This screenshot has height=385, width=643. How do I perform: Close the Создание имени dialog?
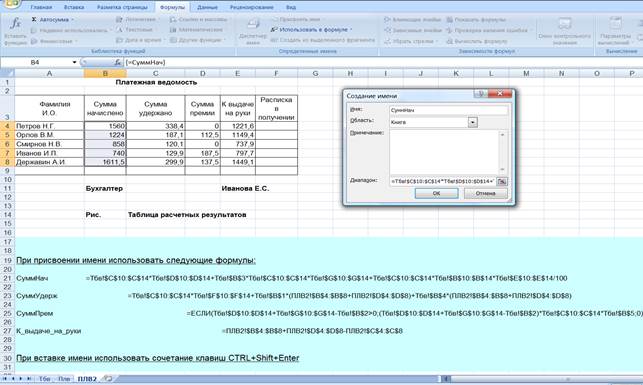(499, 94)
